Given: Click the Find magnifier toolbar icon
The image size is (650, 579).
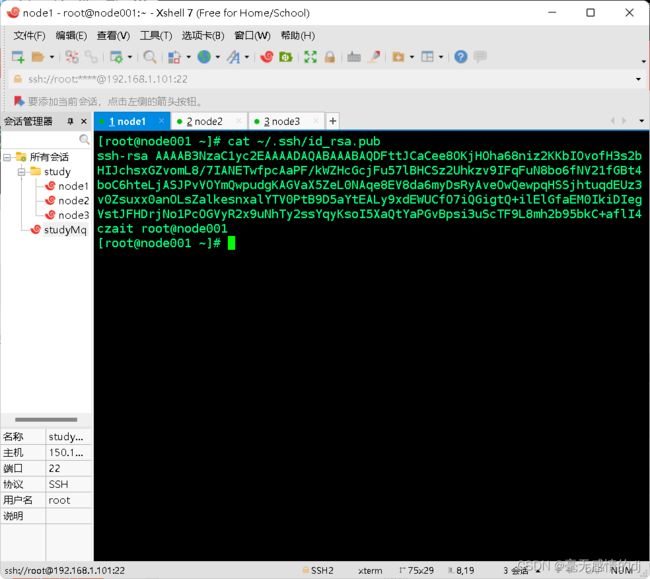Looking at the screenshot, I should coord(150,57).
